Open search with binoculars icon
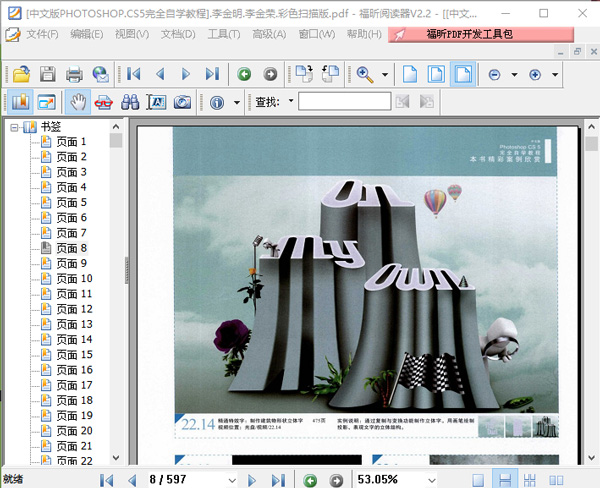 point(130,102)
